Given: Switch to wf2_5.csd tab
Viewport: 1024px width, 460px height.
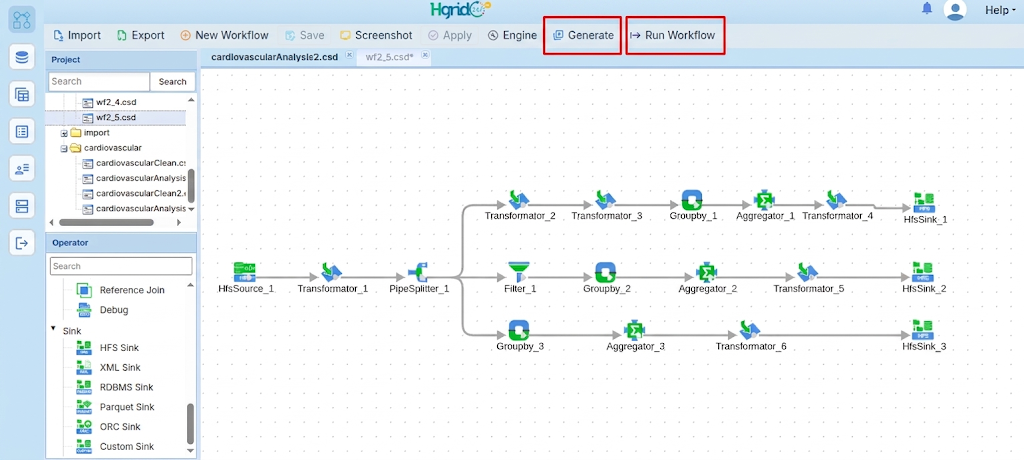Looking at the screenshot, I should (389, 57).
